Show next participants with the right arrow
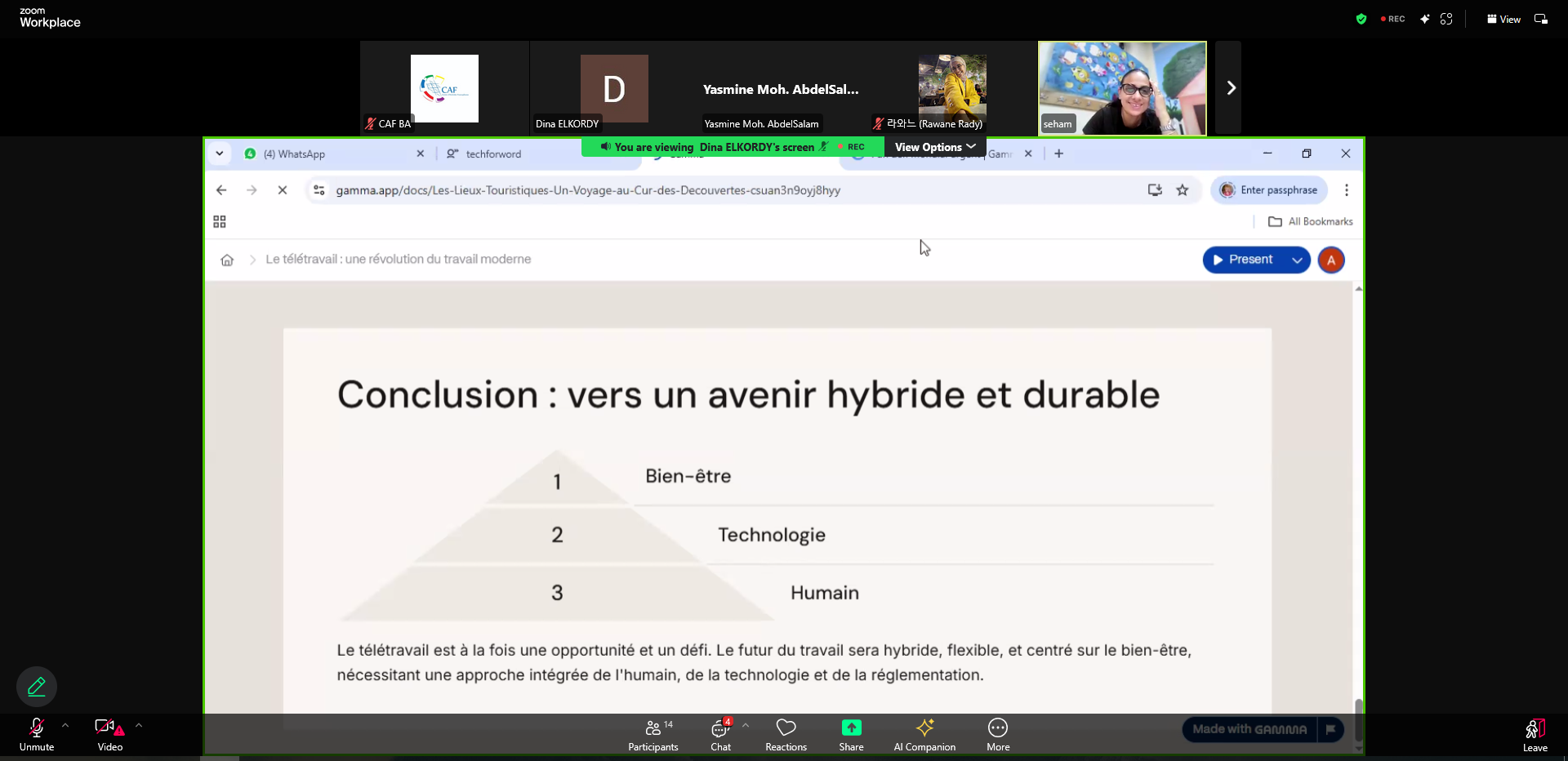 point(1230,88)
